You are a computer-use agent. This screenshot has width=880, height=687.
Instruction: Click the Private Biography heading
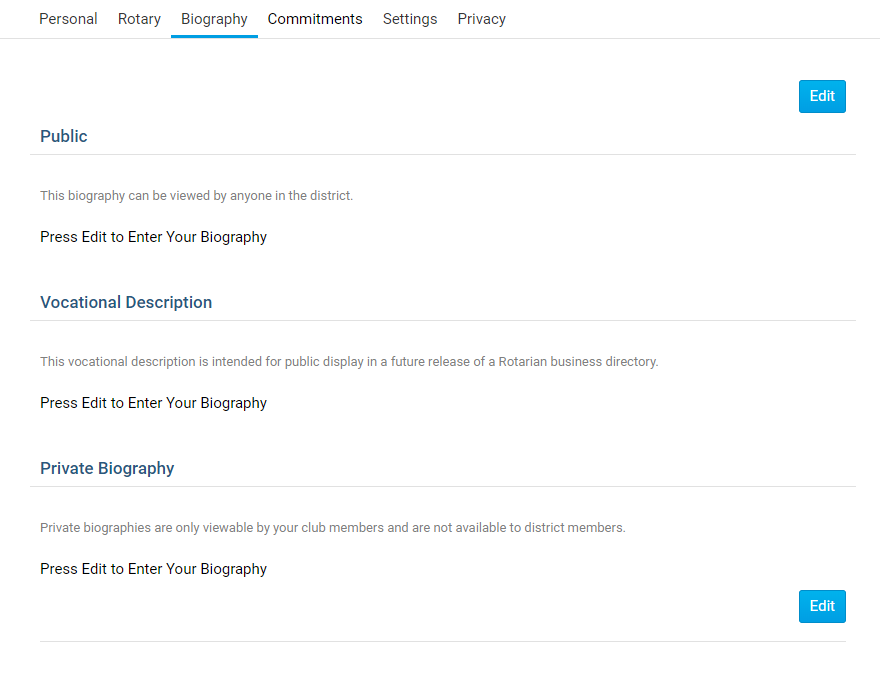[107, 469]
